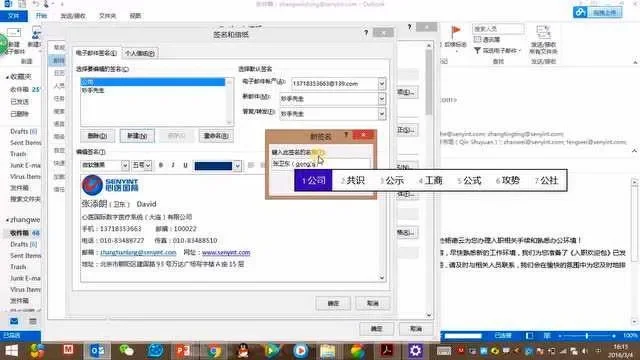This screenshot has width=640, height=360.
Task: Select the second signature in list
Action: (153, 91)
